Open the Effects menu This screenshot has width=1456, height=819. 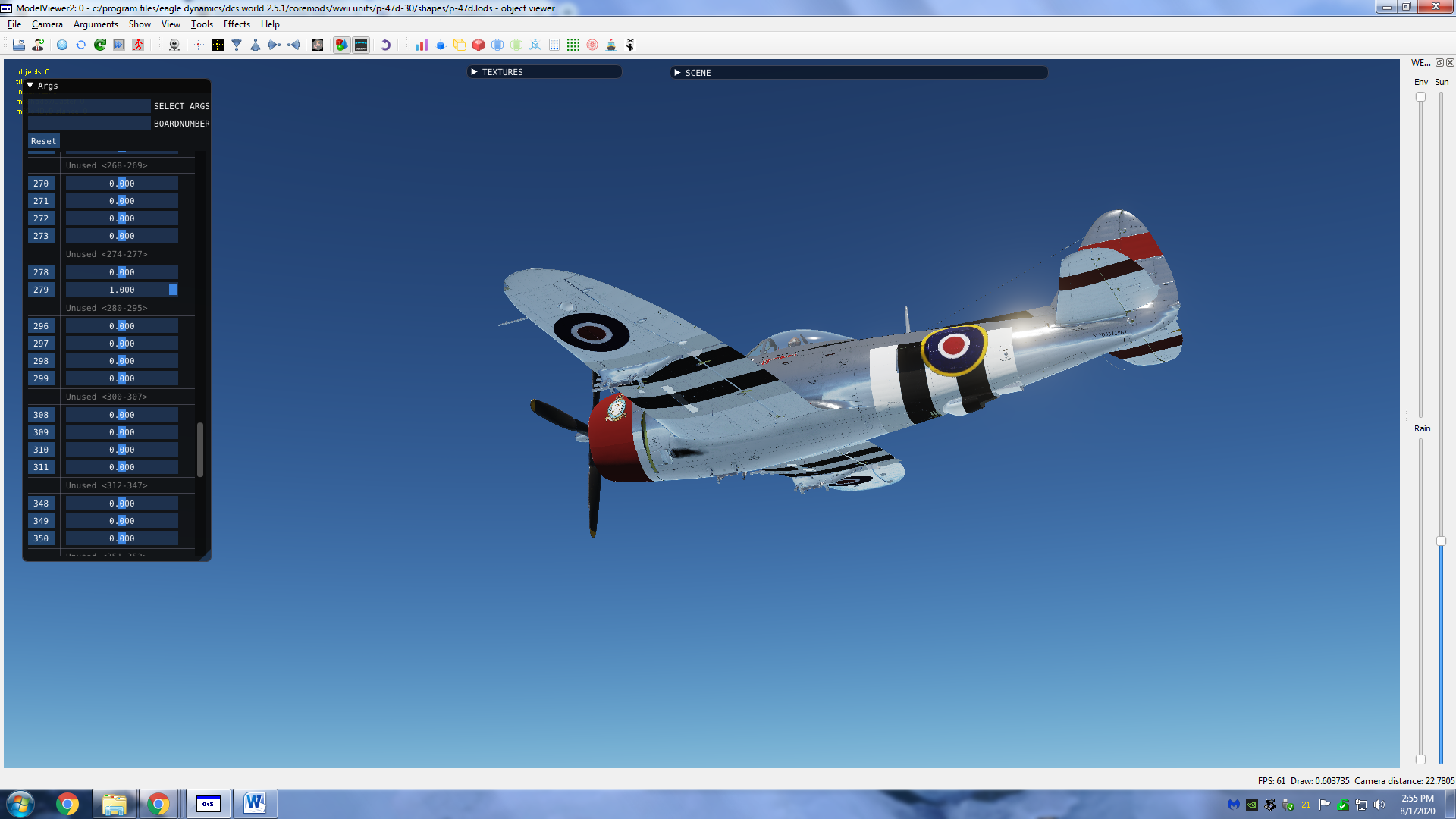237,24
